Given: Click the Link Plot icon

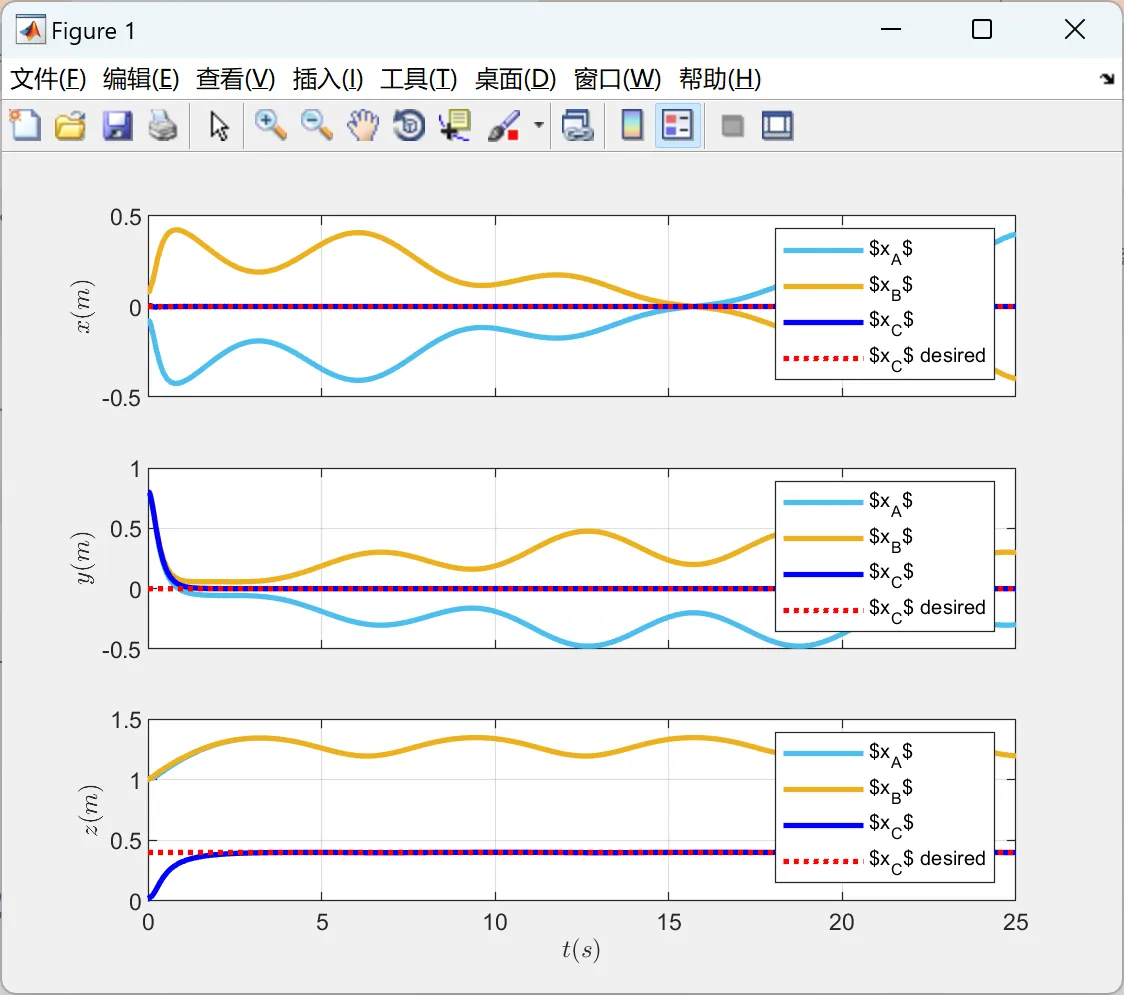Looking at the screenshot, I should 578,125.
